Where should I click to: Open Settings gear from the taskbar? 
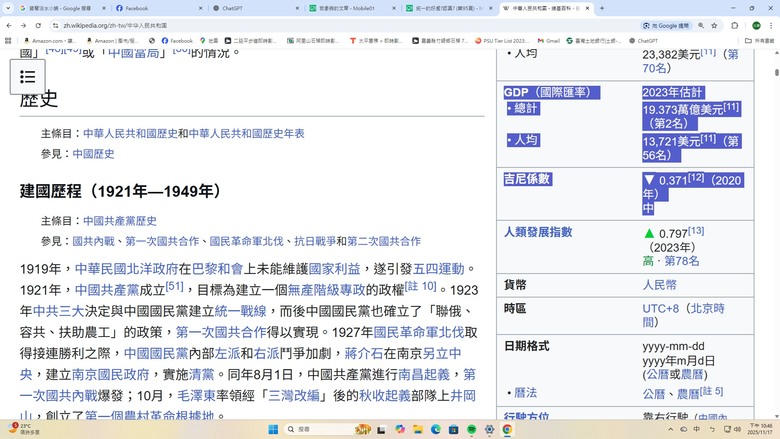[x=489, y=429]
